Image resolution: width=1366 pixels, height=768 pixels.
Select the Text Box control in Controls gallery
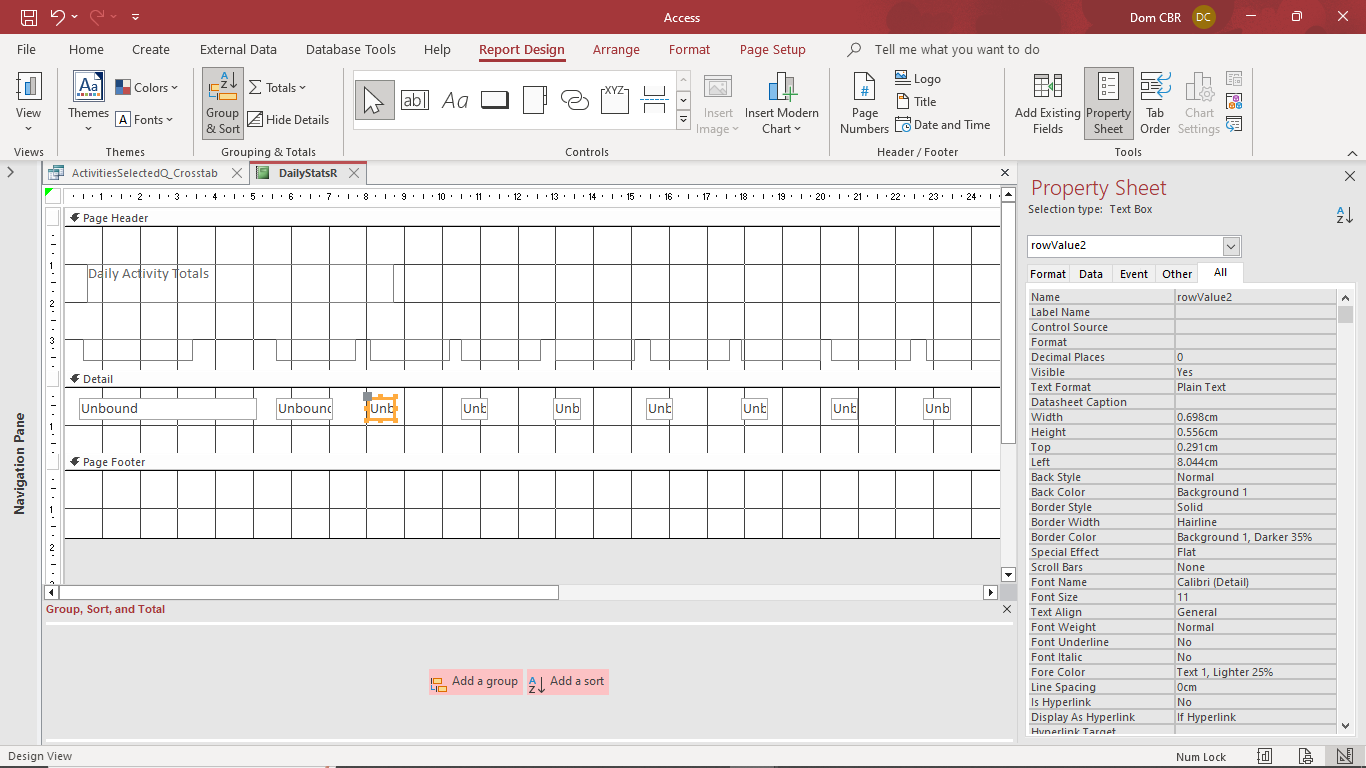[415, 99]
